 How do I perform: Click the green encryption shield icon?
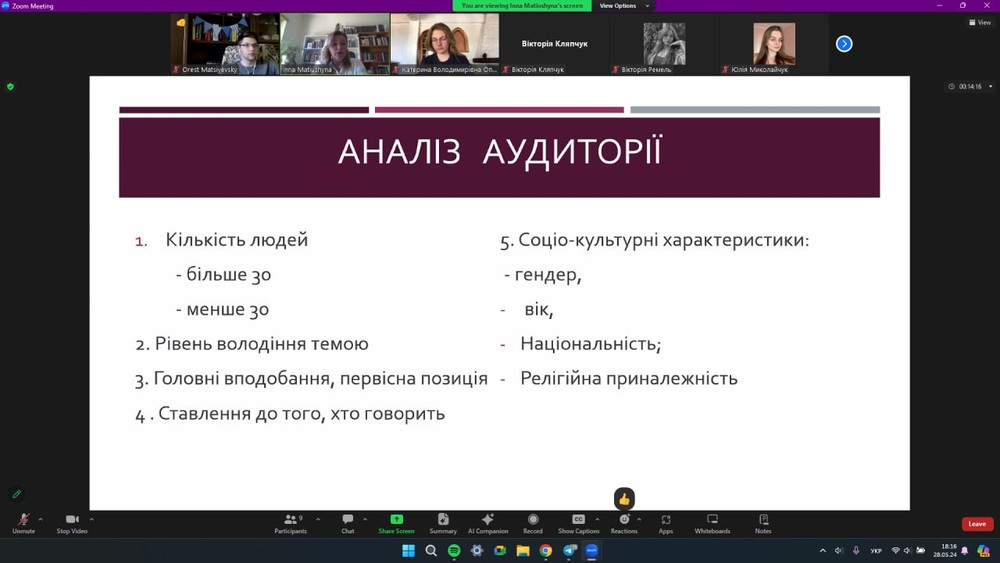coord(10,86)
